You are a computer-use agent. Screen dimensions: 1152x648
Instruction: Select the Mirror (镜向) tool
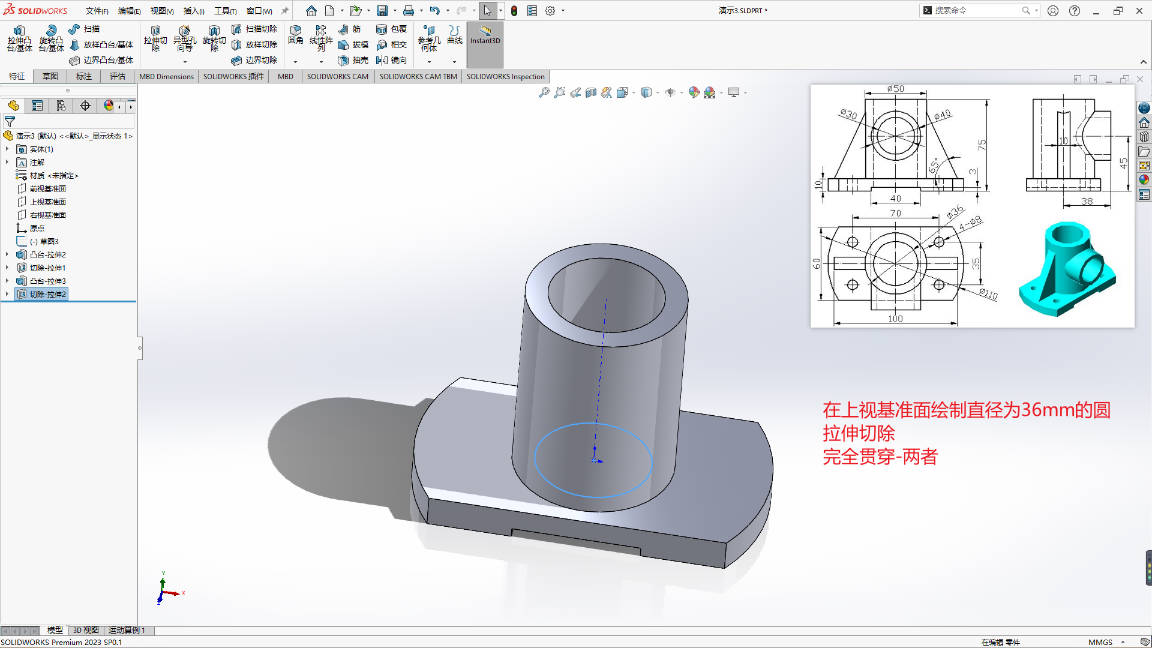[392, 60]
